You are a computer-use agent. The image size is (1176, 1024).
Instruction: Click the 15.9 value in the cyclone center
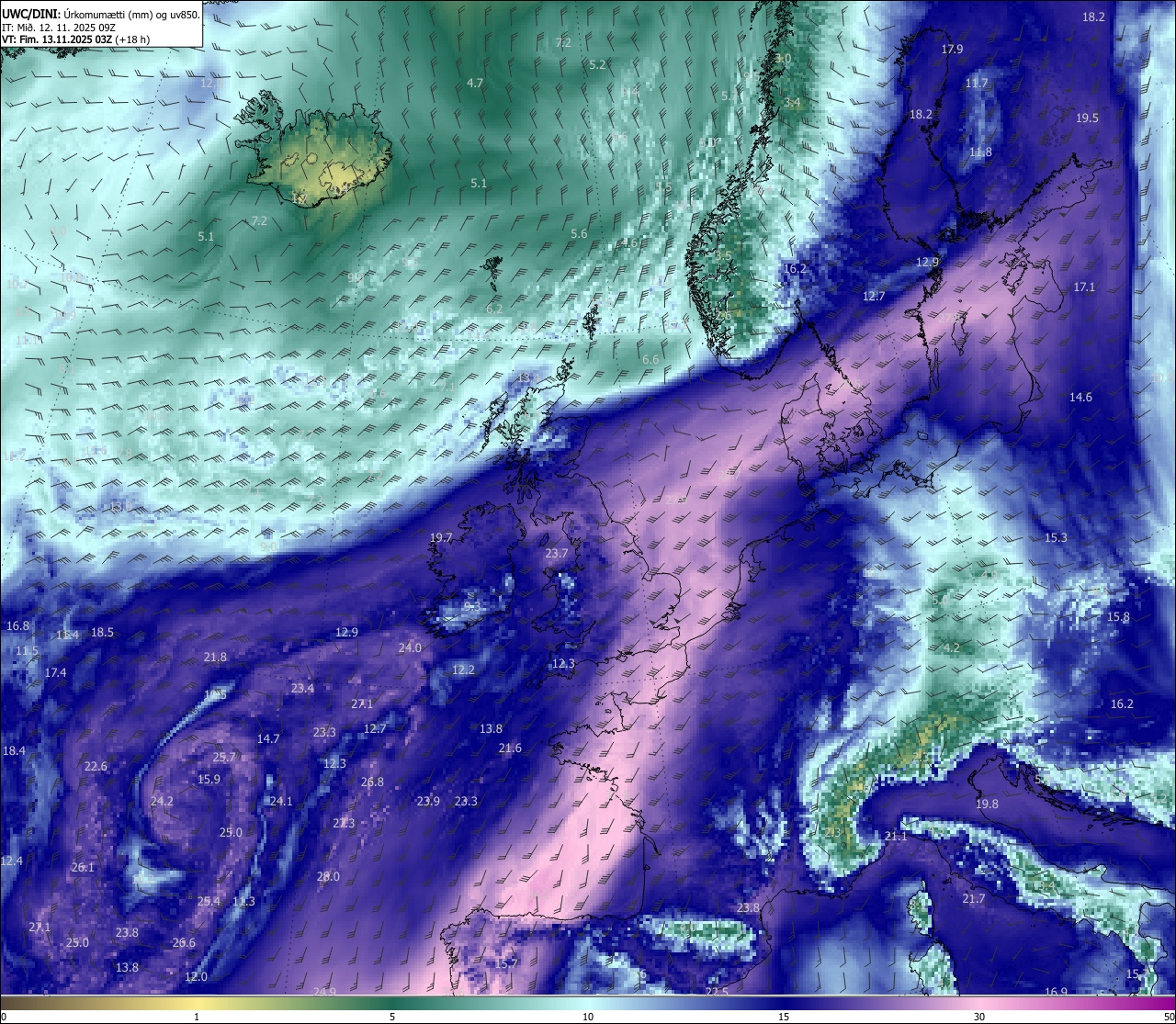click(209, 779)
